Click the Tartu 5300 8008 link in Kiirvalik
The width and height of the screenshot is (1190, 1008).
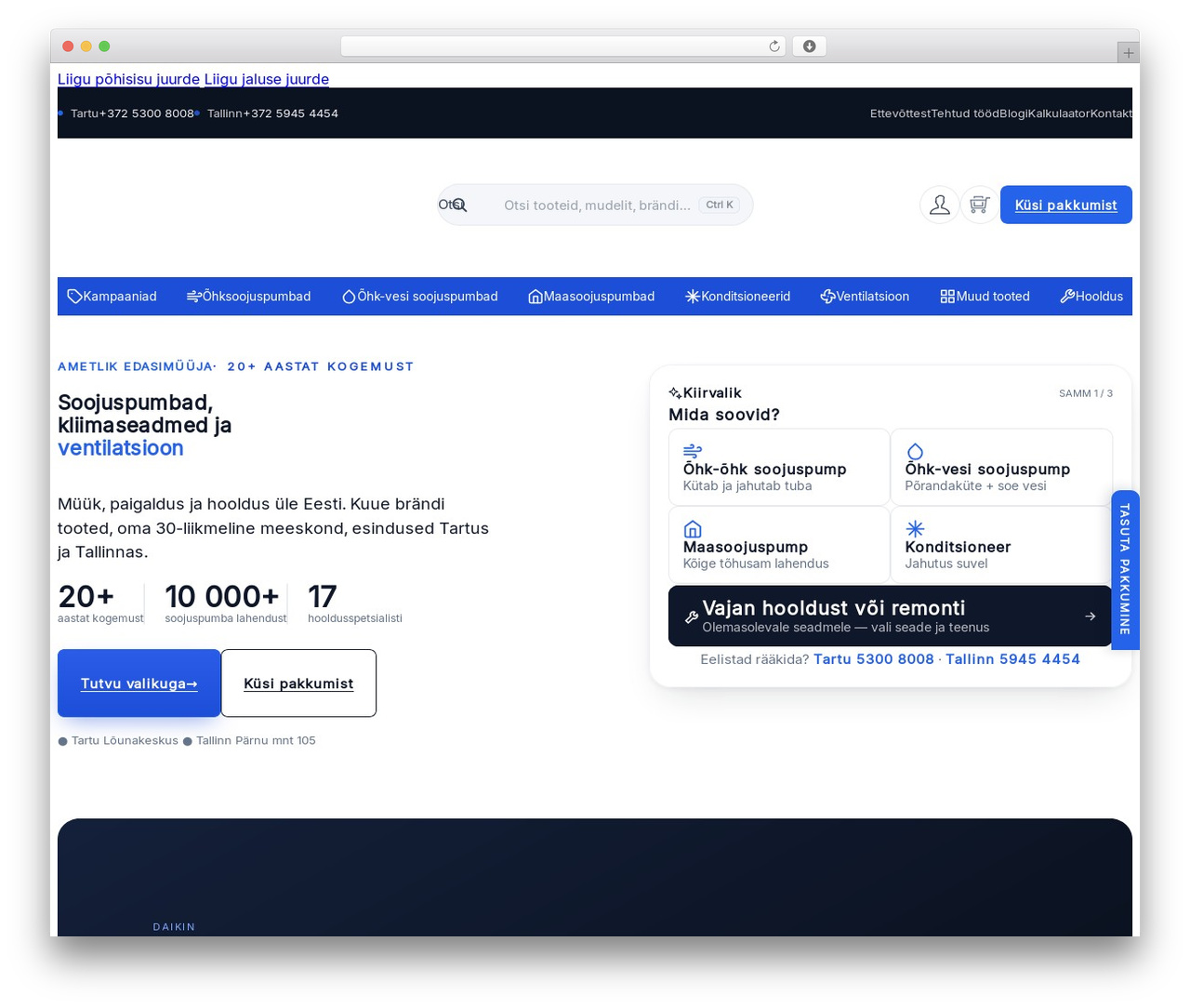point(874,659)
